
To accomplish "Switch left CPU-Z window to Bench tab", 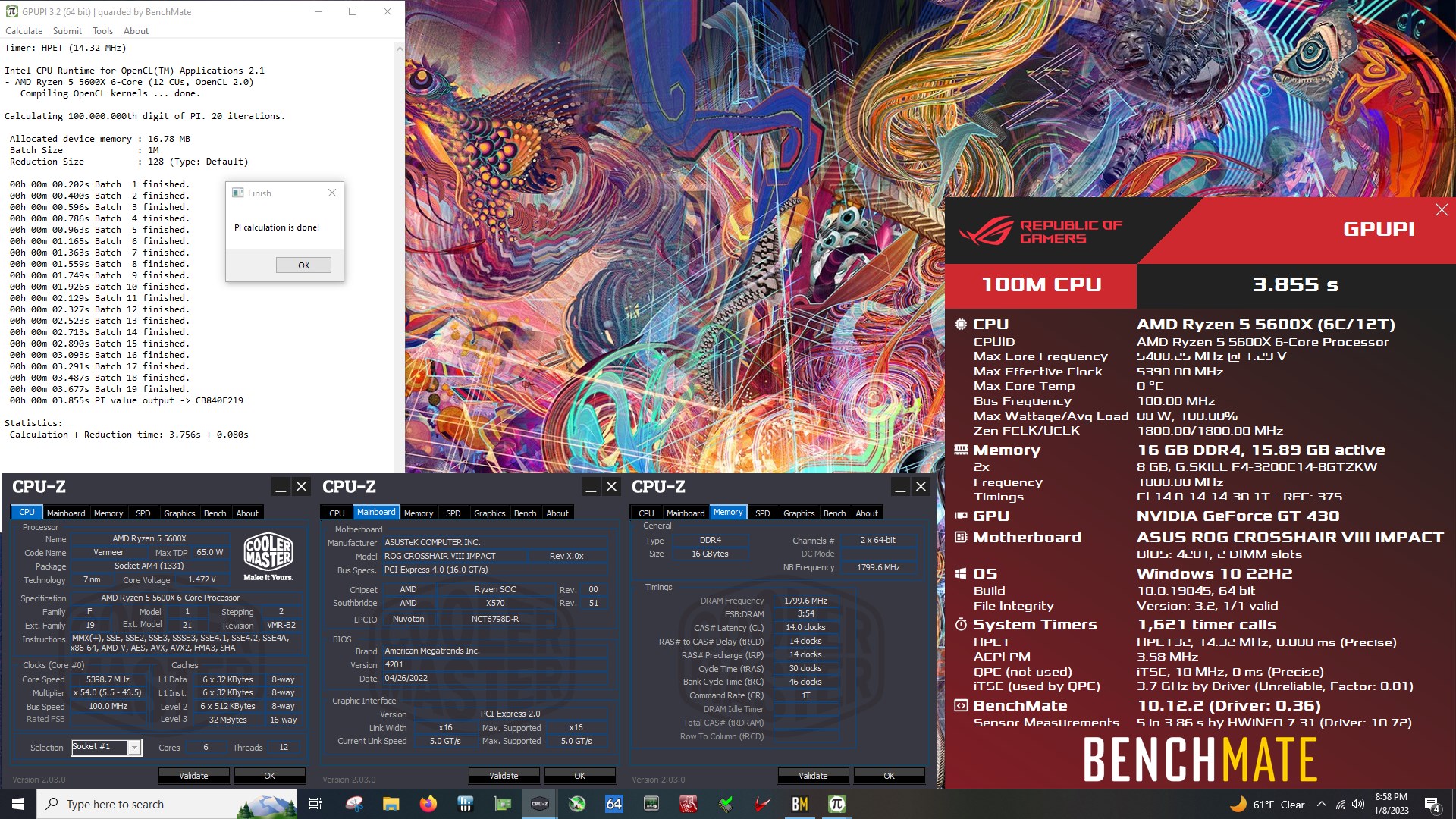I will 215,513.
